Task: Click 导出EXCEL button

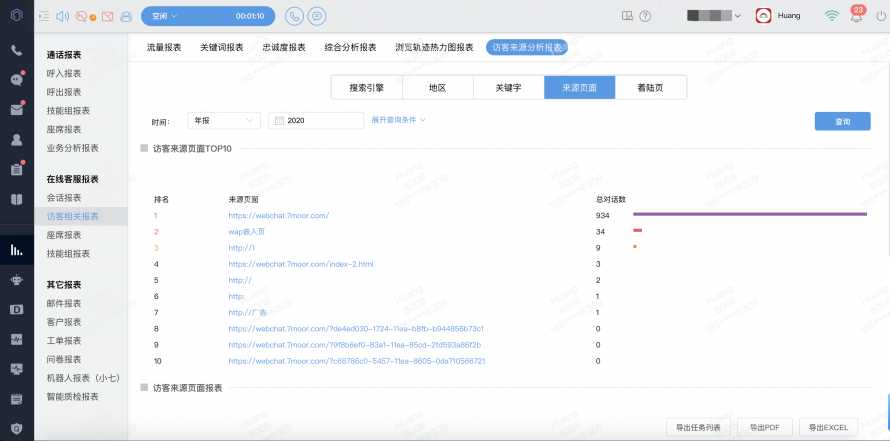Action: (828, 427)
